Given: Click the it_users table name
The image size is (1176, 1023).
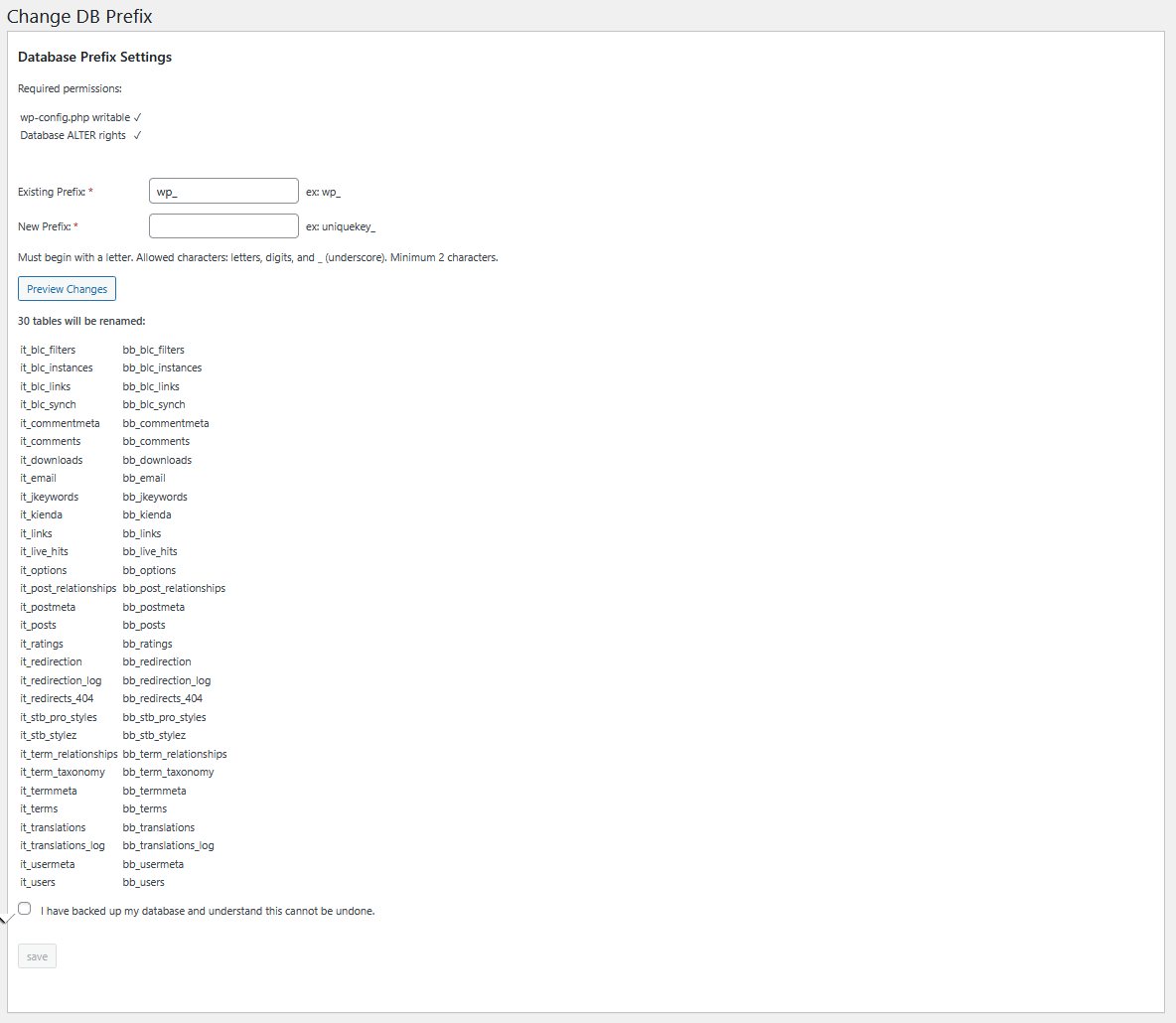Looking at the screenshot, I should [38, 882].
